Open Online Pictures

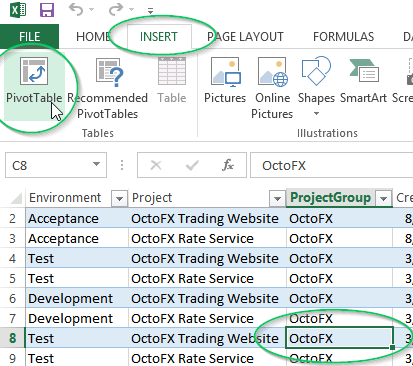[272, 88]
